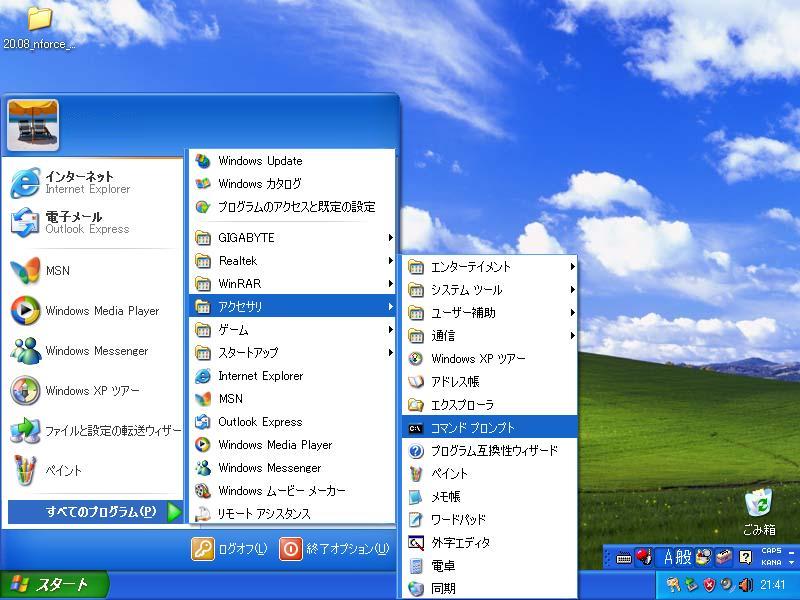Click the 終了オプション(U) button
Image resolution: width=800 pixels, height=600 pixels.
pos(334,549)
